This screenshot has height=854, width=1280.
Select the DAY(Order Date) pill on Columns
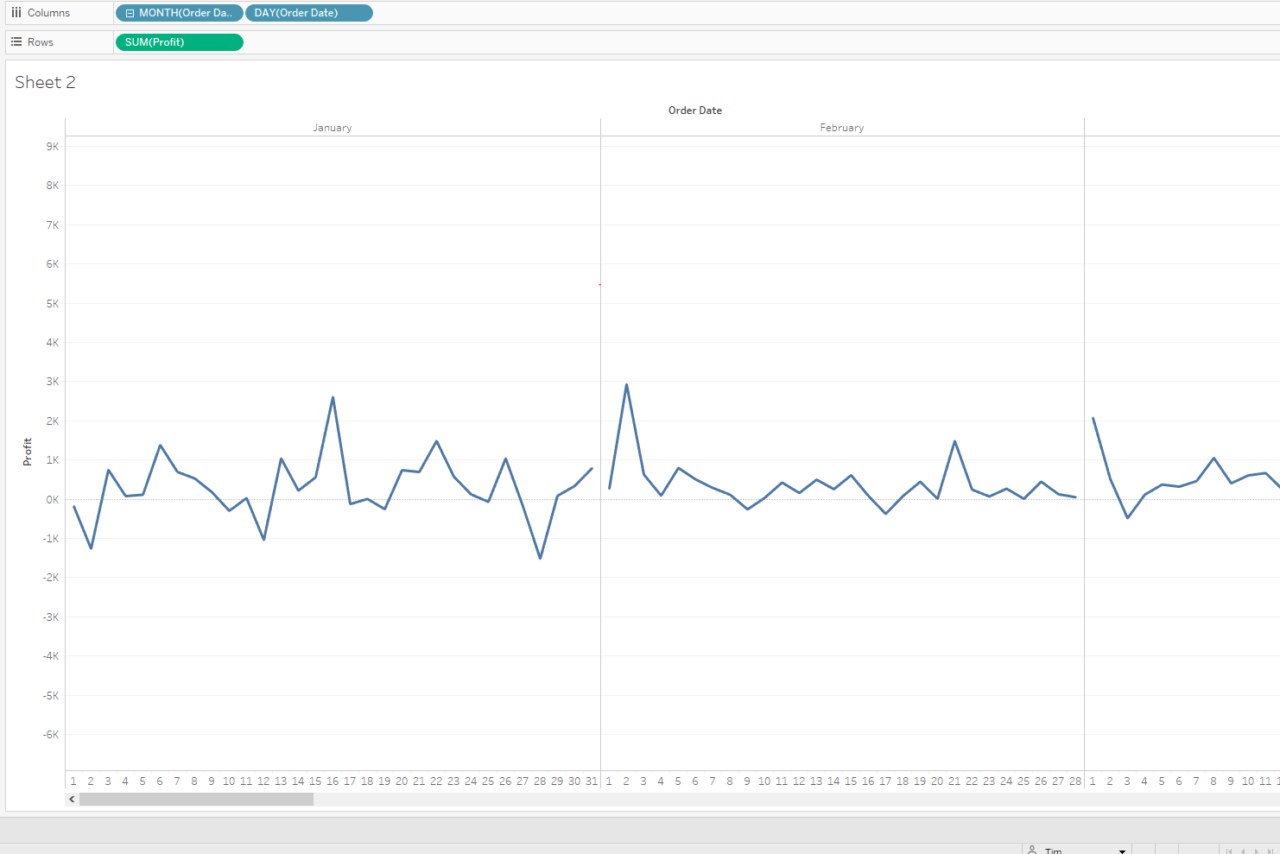tap(309, 12)
